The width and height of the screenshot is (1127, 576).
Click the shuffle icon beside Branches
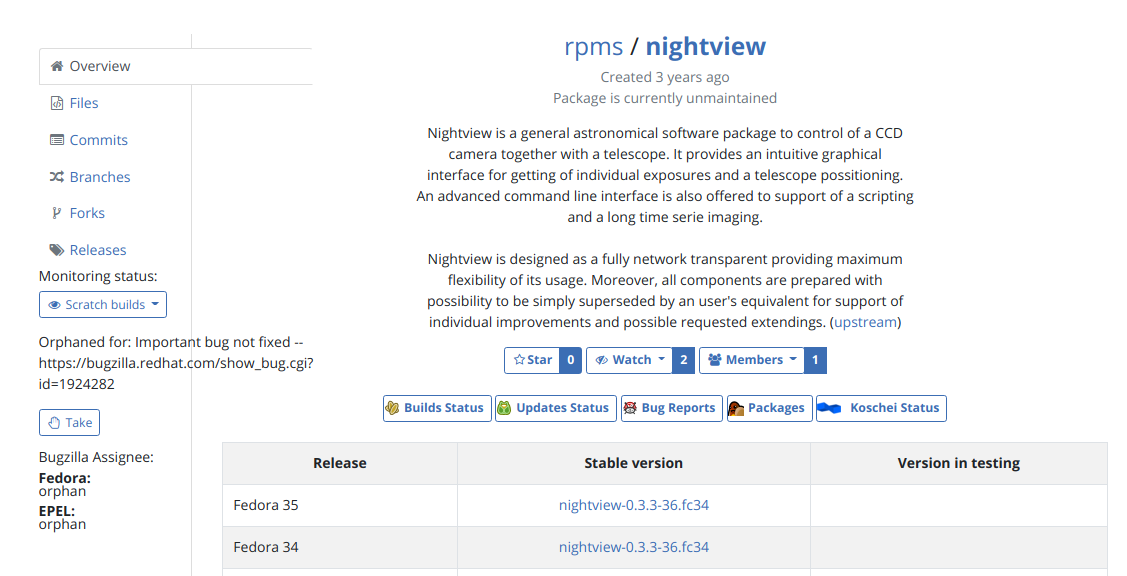pos(57,177)
